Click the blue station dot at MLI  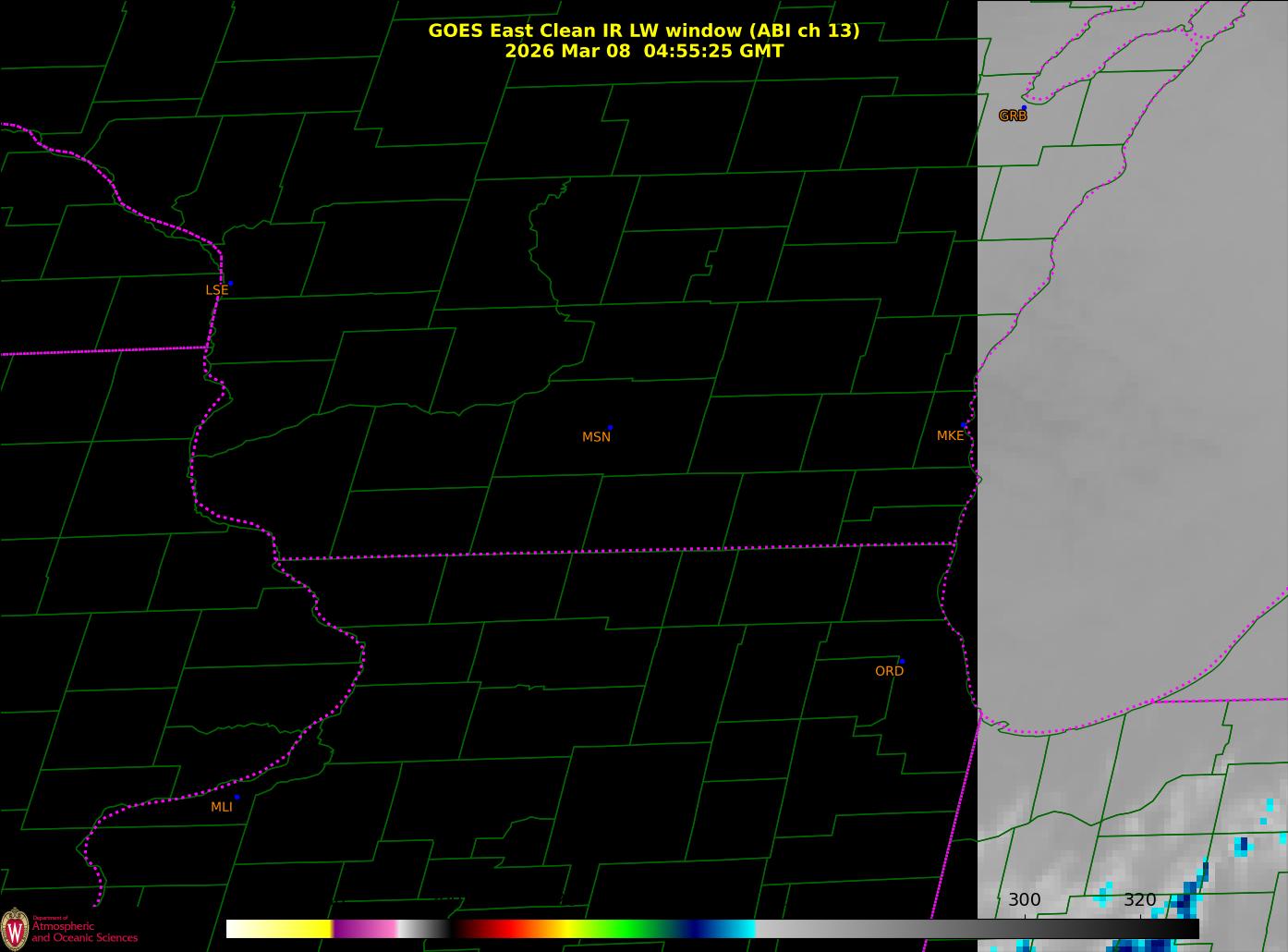click(237, 797)
